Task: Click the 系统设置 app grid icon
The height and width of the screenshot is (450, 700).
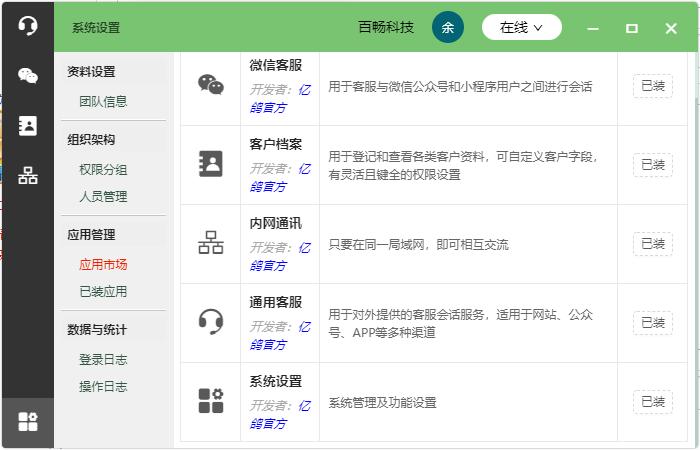Action: [211, 400]
